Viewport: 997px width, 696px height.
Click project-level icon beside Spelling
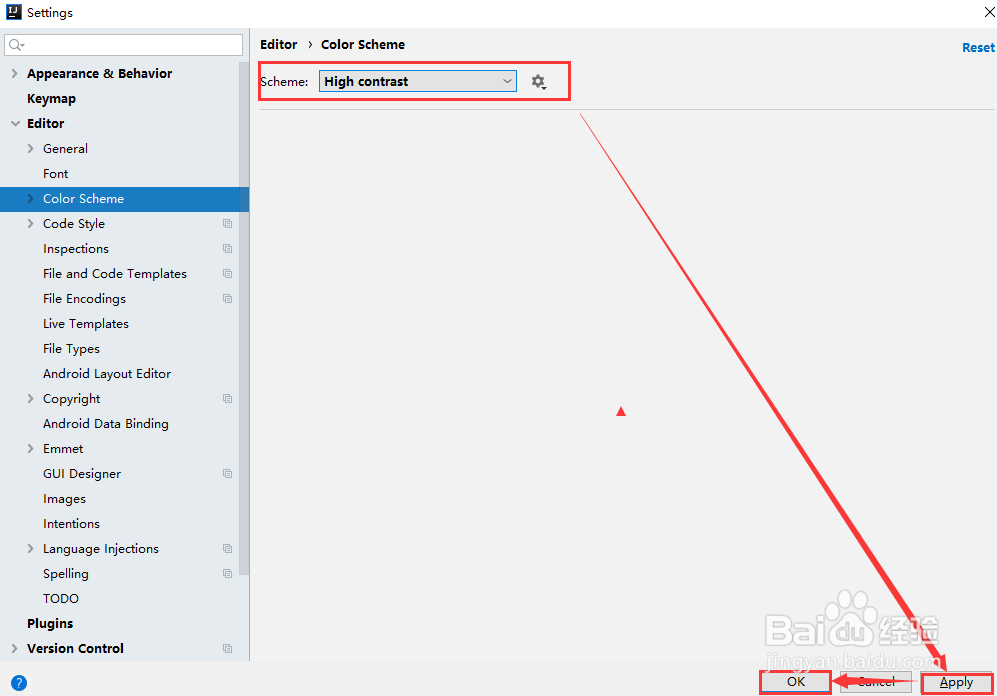pos(228,573)
